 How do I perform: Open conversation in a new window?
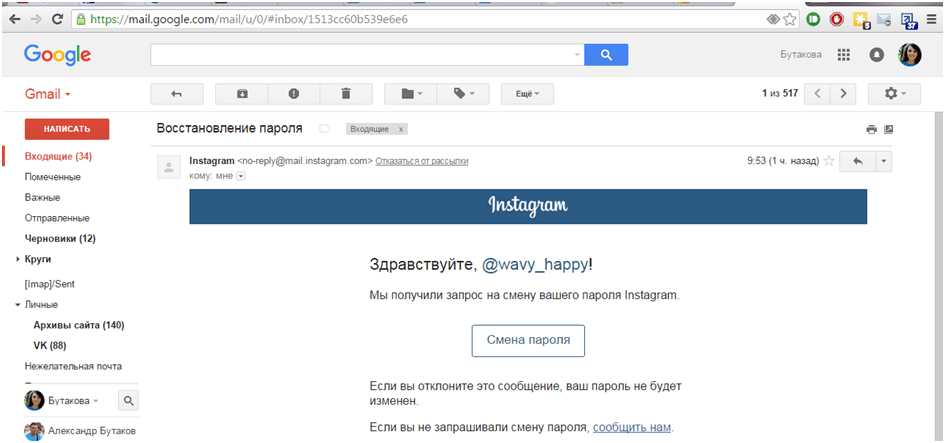pyautogui.click(x=888, y=129)
